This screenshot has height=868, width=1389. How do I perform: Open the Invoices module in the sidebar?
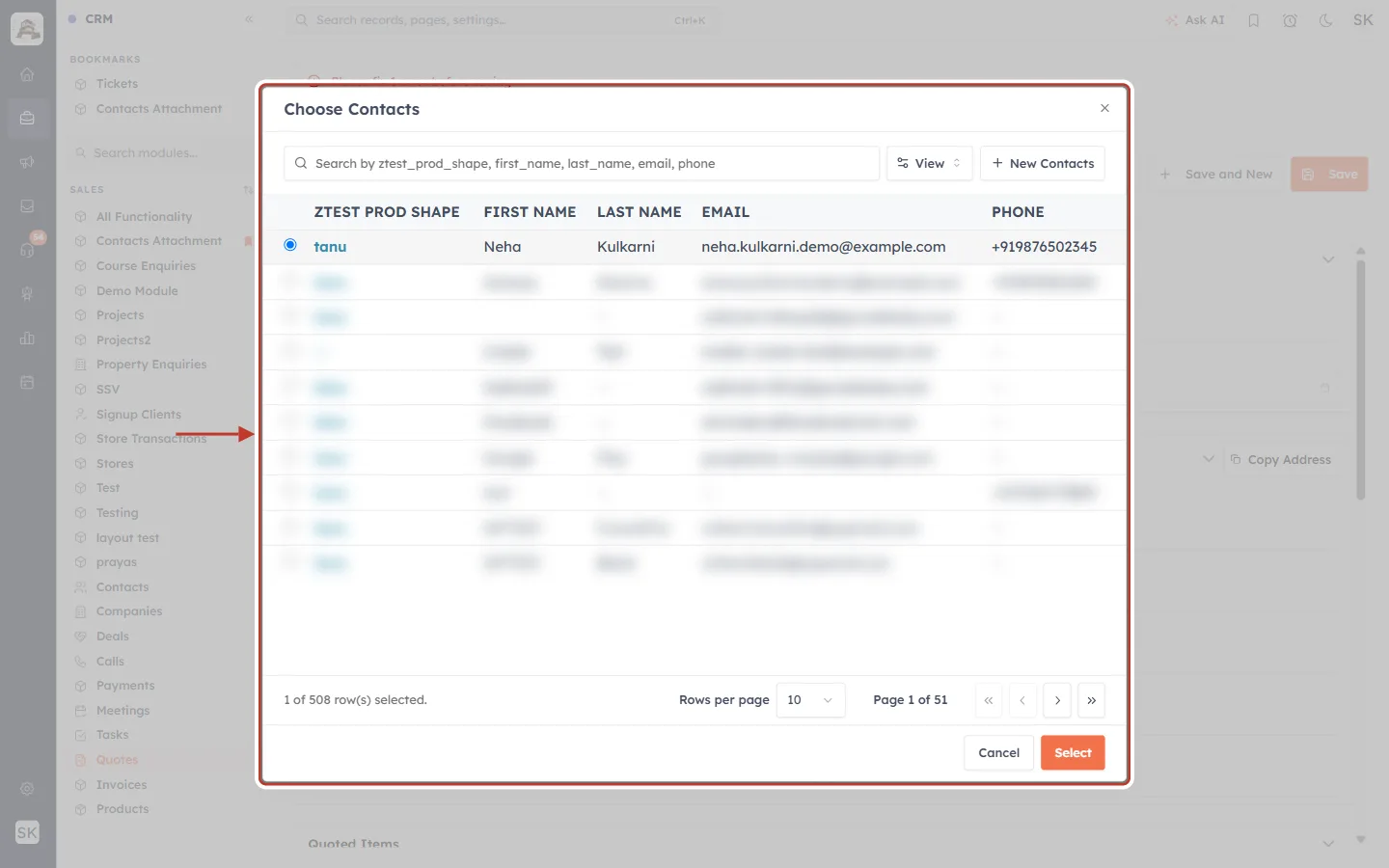122,785
